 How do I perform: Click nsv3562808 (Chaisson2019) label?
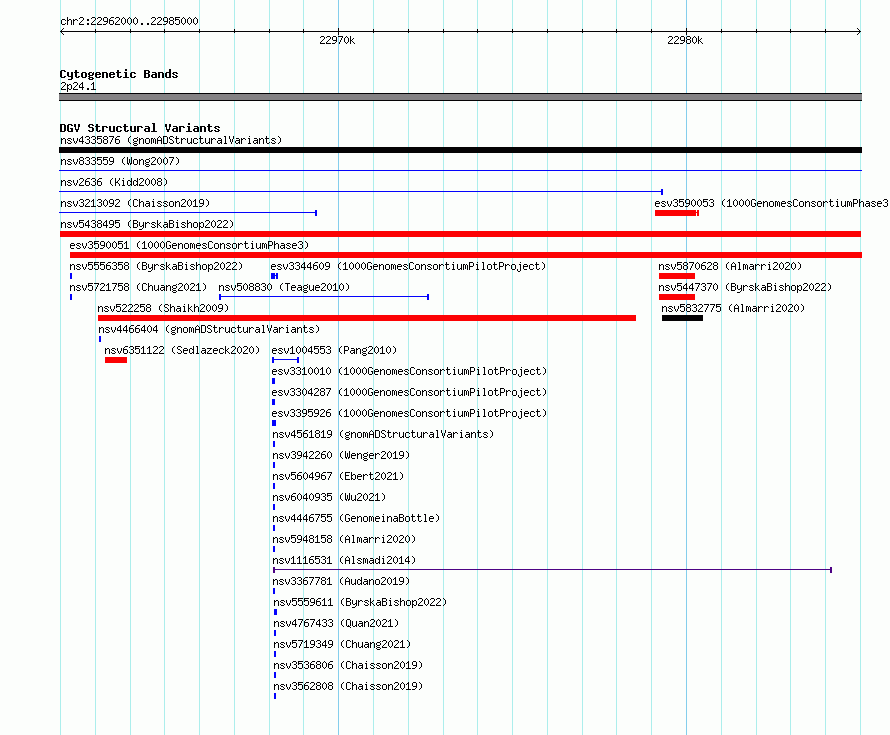coord(349,686)
